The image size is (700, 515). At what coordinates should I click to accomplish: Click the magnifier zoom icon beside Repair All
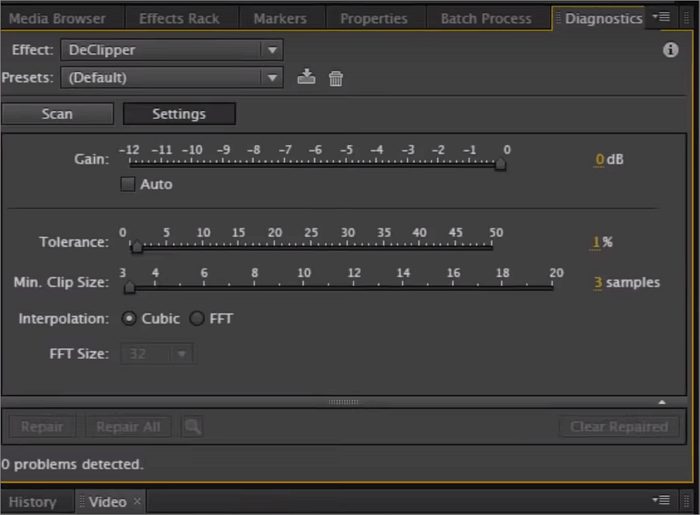pyautogui.click(x=192, y=427)
